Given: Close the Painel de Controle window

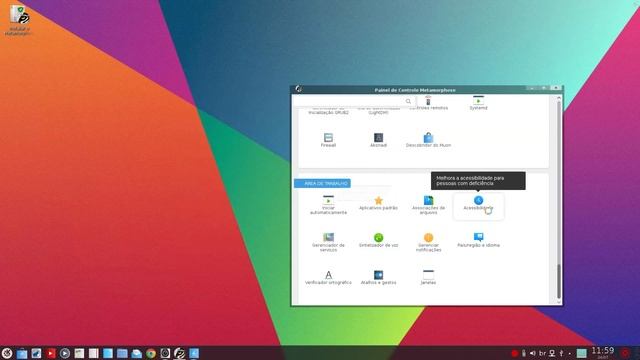Looking at the screenshot, I should click(556, 88).
